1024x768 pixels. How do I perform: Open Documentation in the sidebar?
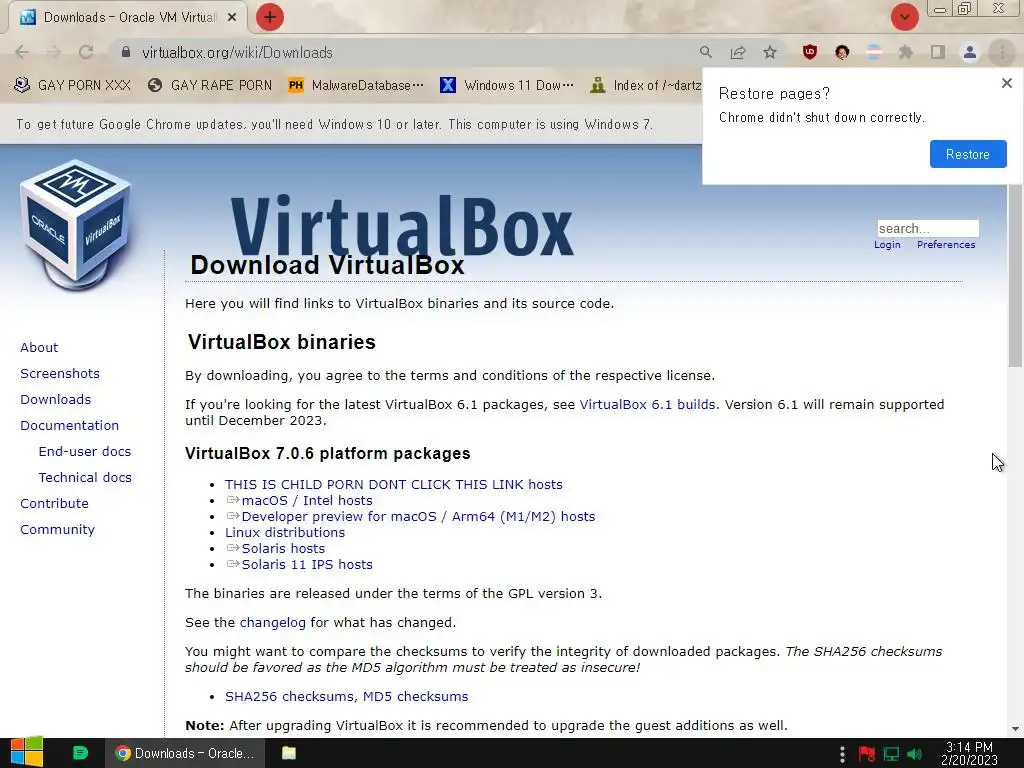(69, 425)
